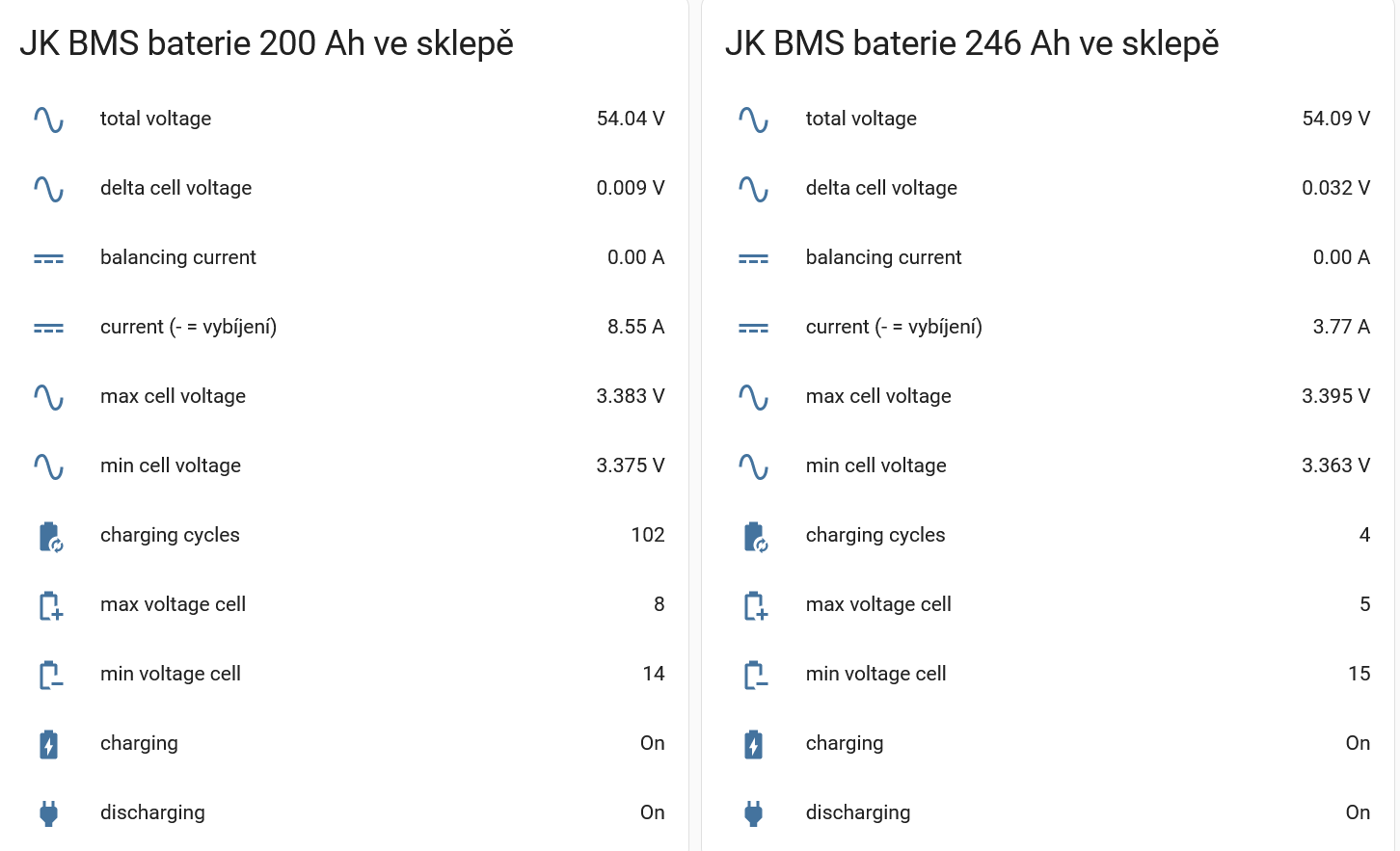Image resolution: width=1400 pixels, height=851 pixels.
Task: Click the charging cycles battery icon in 246 Ah card
Action: [x=755, y=537]
